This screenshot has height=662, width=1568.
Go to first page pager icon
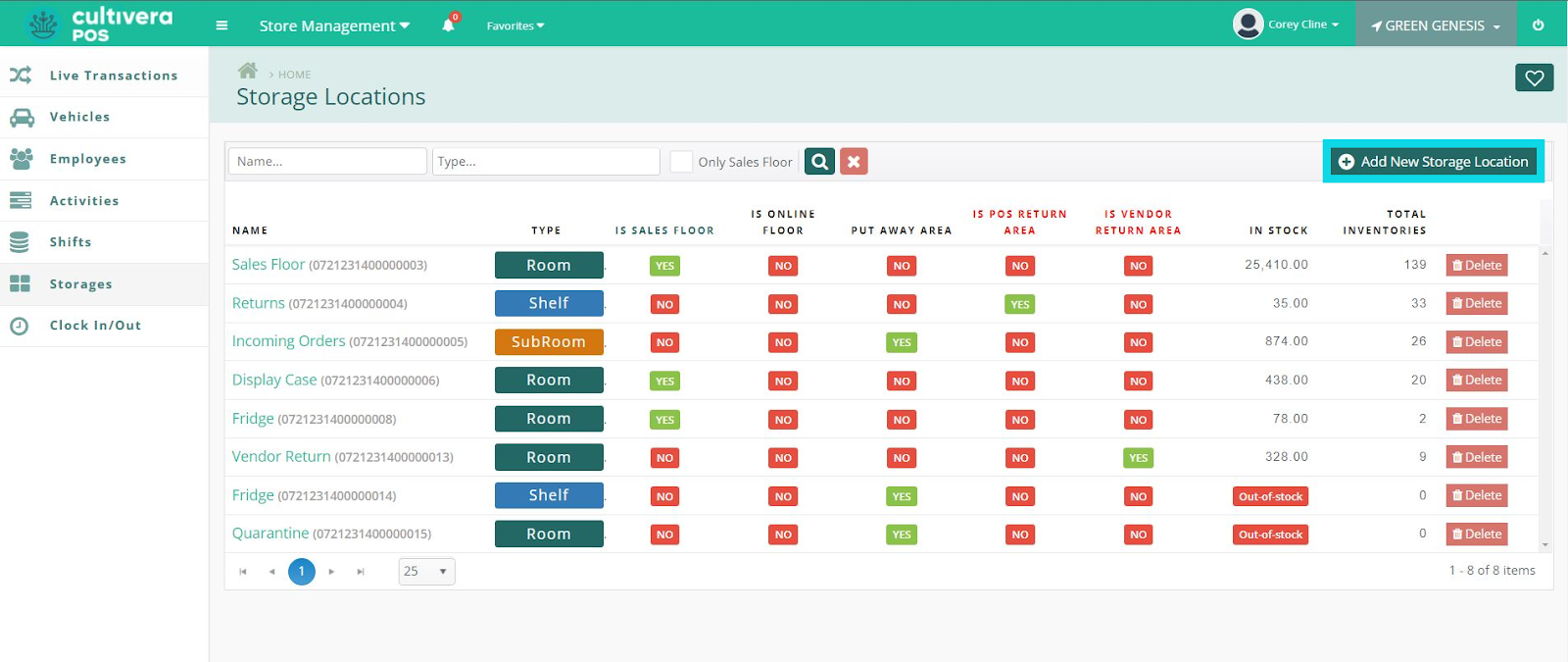click(243, 572)
